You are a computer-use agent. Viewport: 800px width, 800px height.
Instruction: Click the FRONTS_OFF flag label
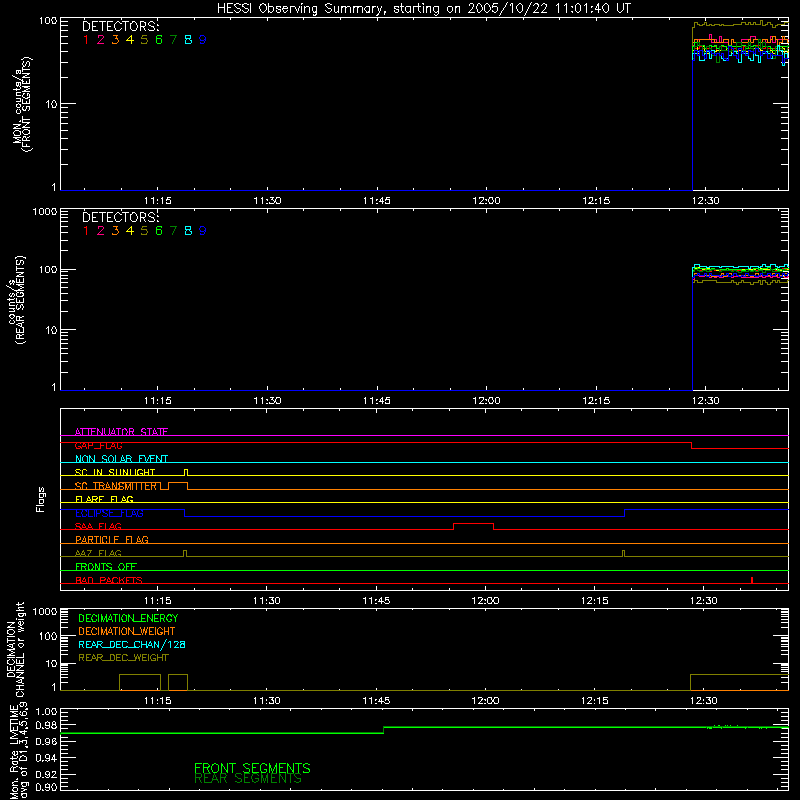[x=106, y=567]
